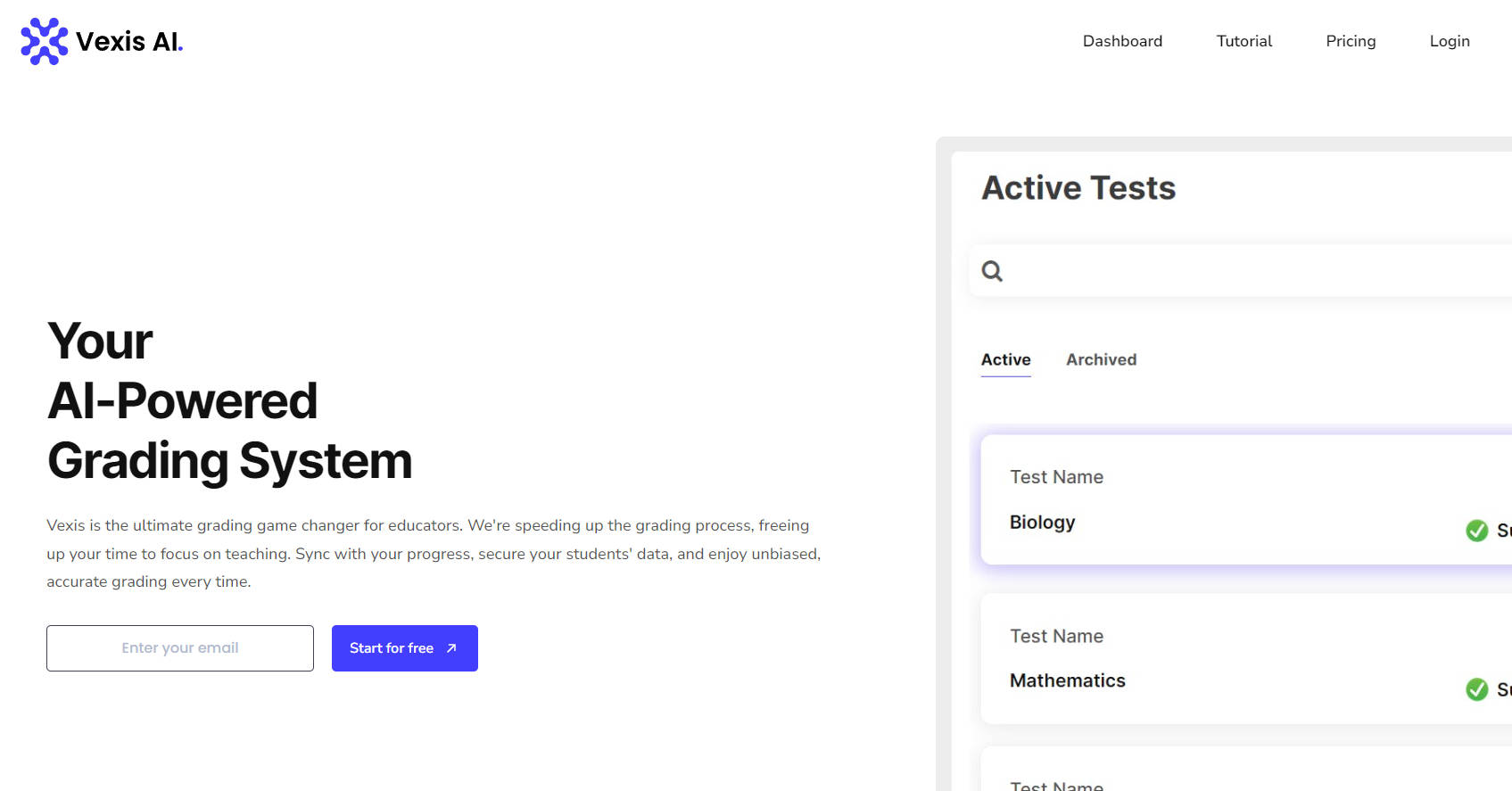1512x791 pixels.
Task: Open the Mathematics test card
Action: (x=1231, y=658)
